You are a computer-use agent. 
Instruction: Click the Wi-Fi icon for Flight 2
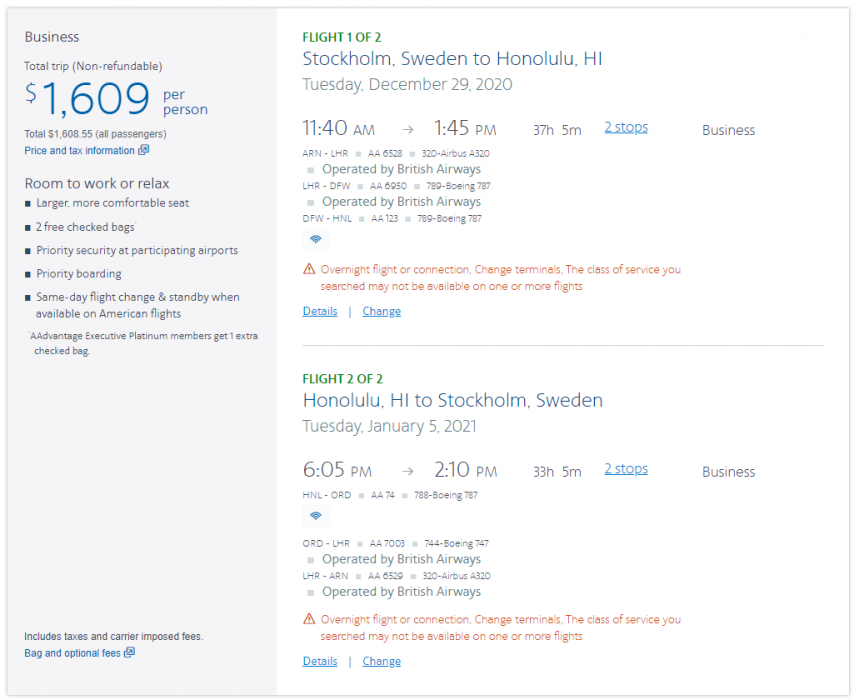pyautogui.click(x=316, y=516)
